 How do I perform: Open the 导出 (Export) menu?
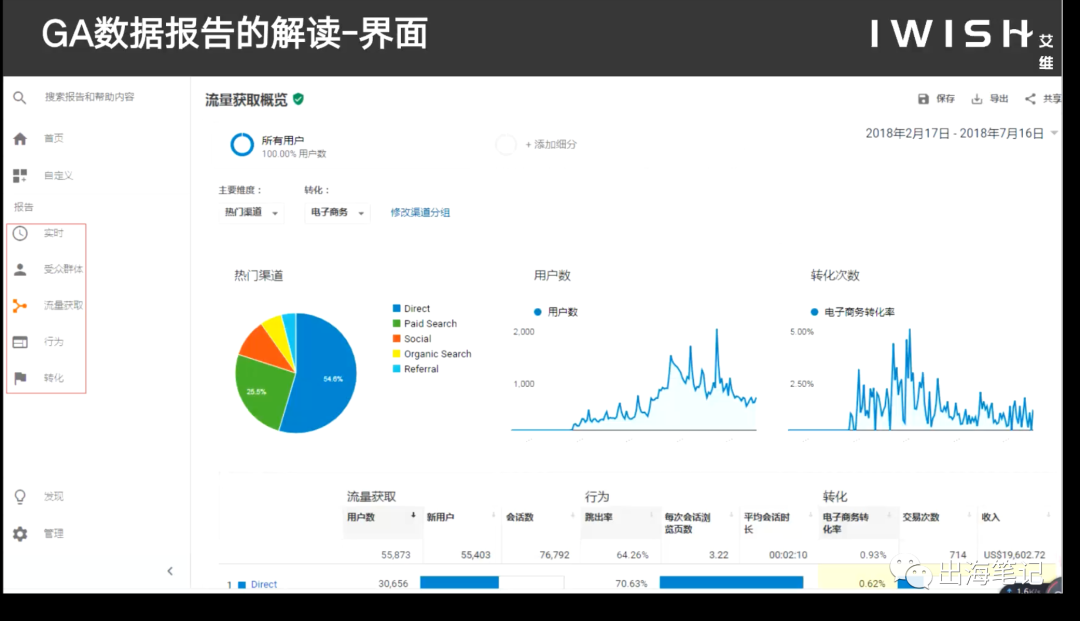point(988,97)
